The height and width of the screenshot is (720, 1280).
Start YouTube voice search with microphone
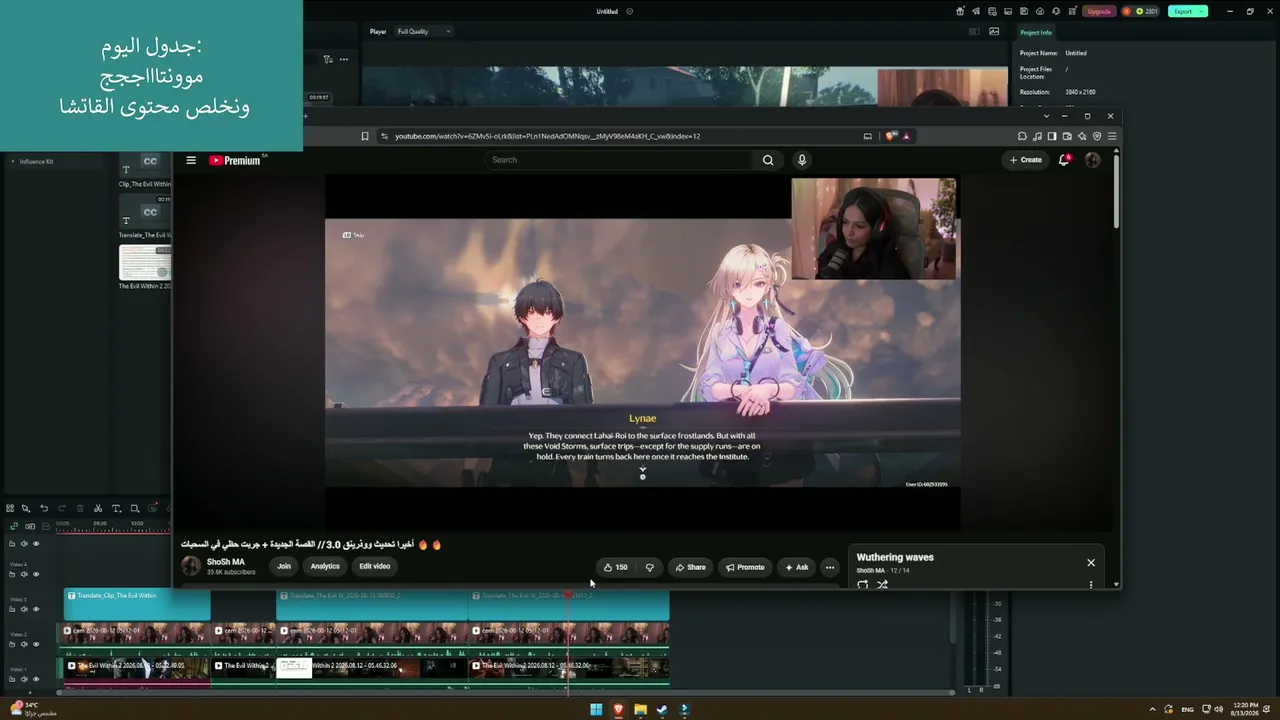tap(801, 160)
